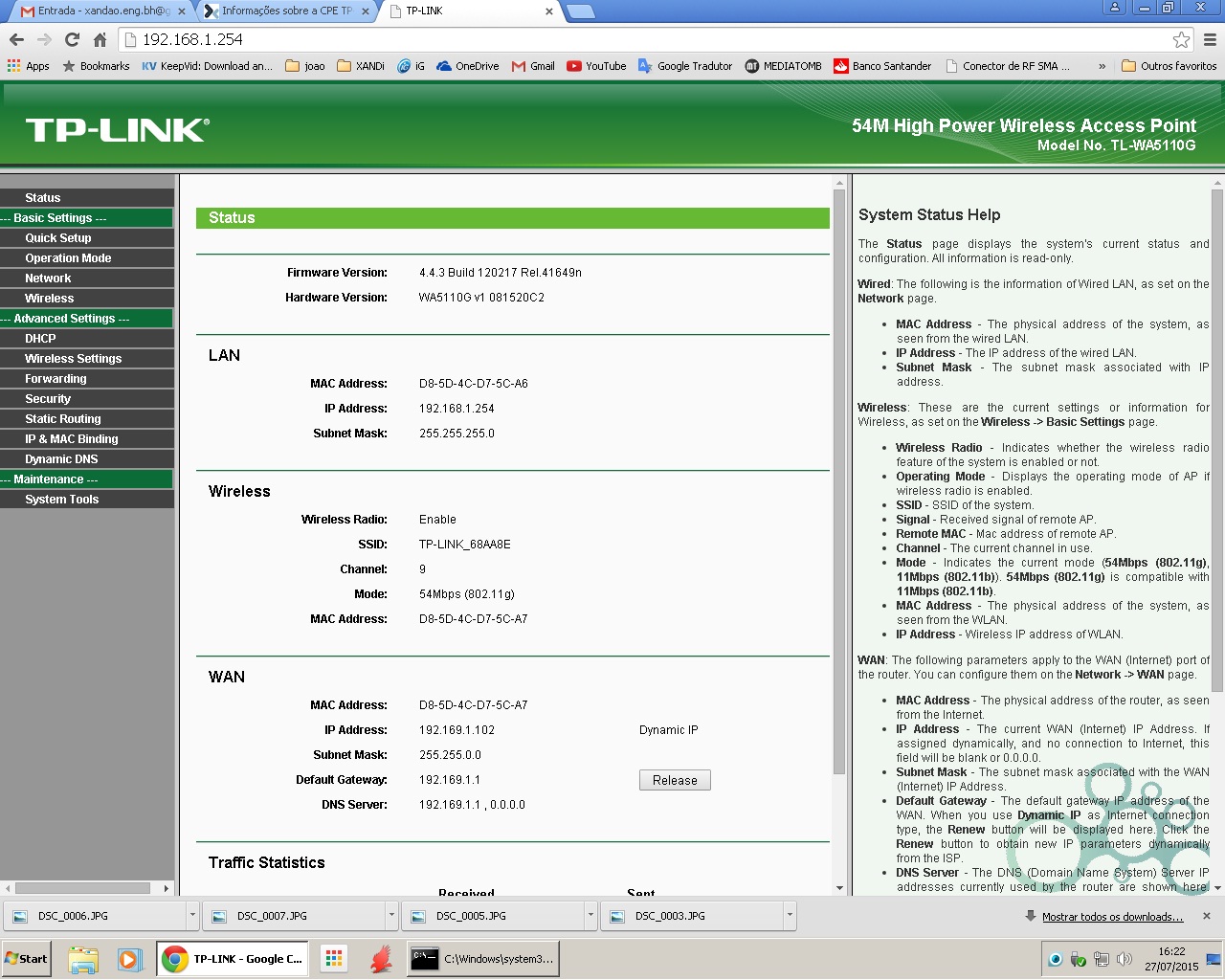Open the Gmail bookmark
The width and height of the screenshot is (1225, 980).
[x=533, y=66]
